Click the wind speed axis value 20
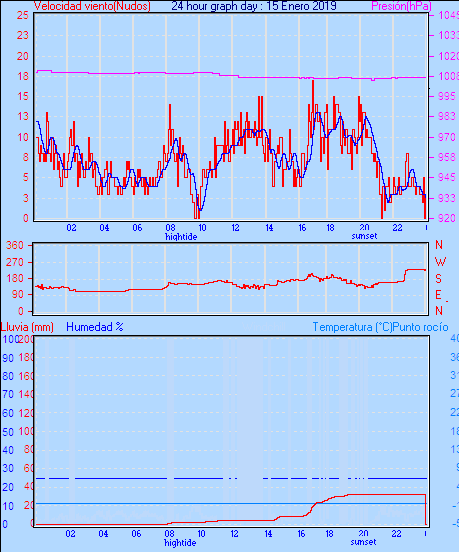459x552 pixels. click(x=23, y=56)
